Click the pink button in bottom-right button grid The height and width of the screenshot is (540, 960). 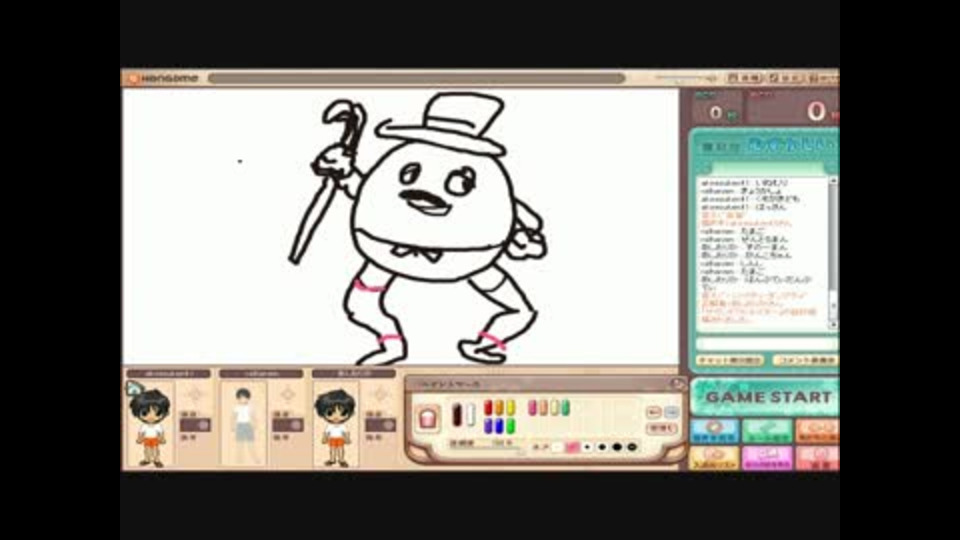point(768,457)
